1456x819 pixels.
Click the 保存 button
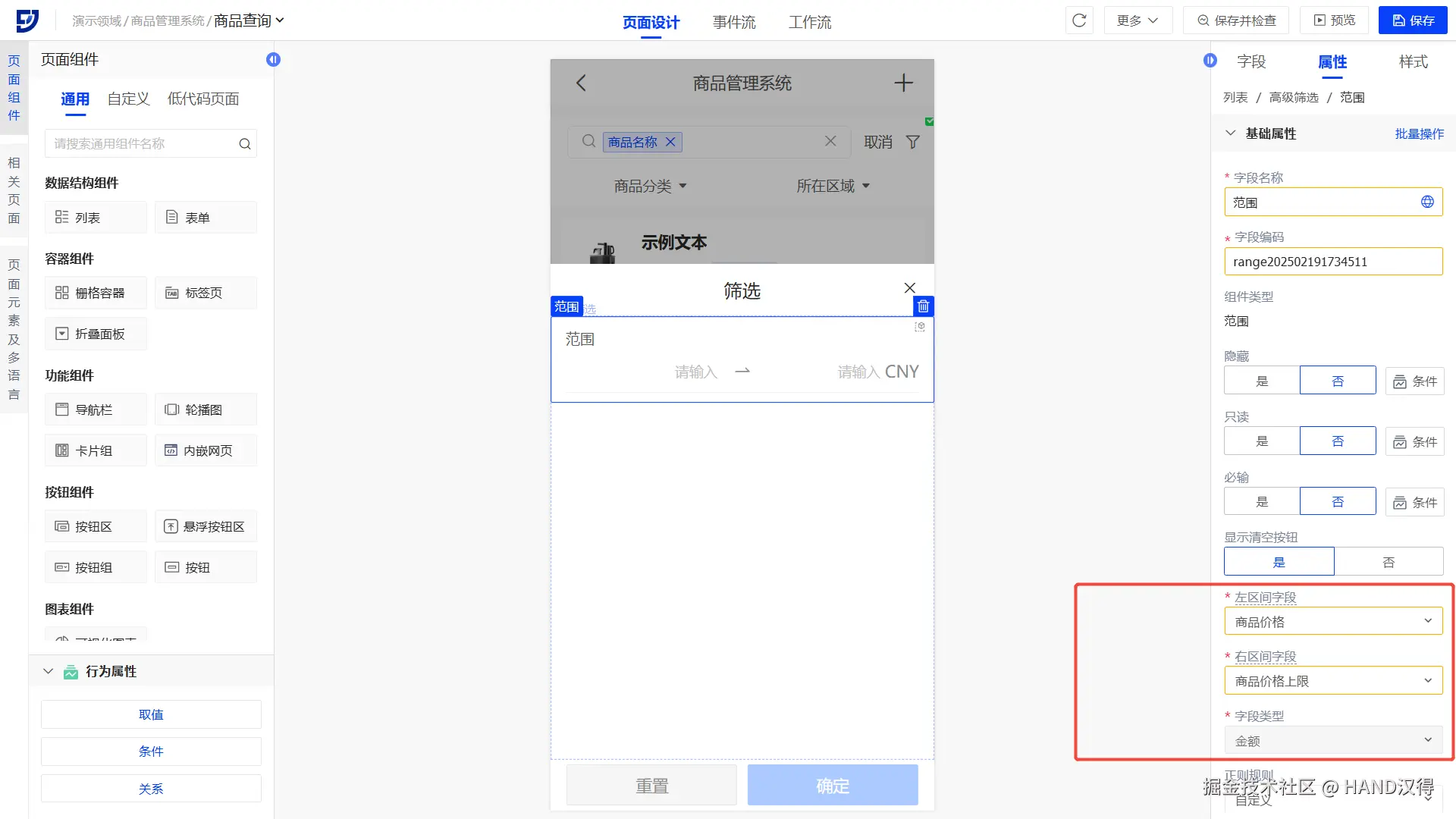[1413, 20]
